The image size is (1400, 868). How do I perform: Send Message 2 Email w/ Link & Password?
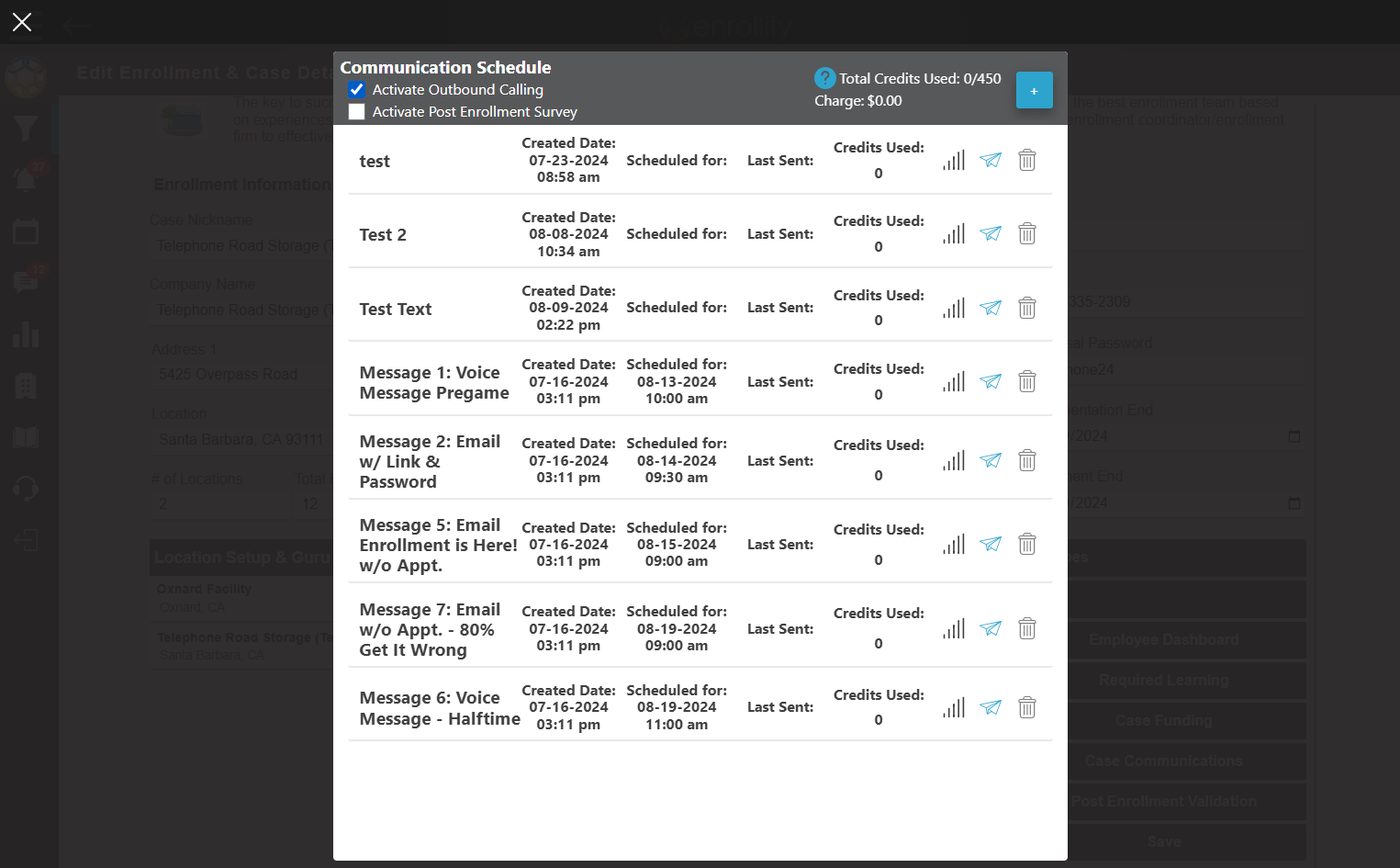pos(991,460)
